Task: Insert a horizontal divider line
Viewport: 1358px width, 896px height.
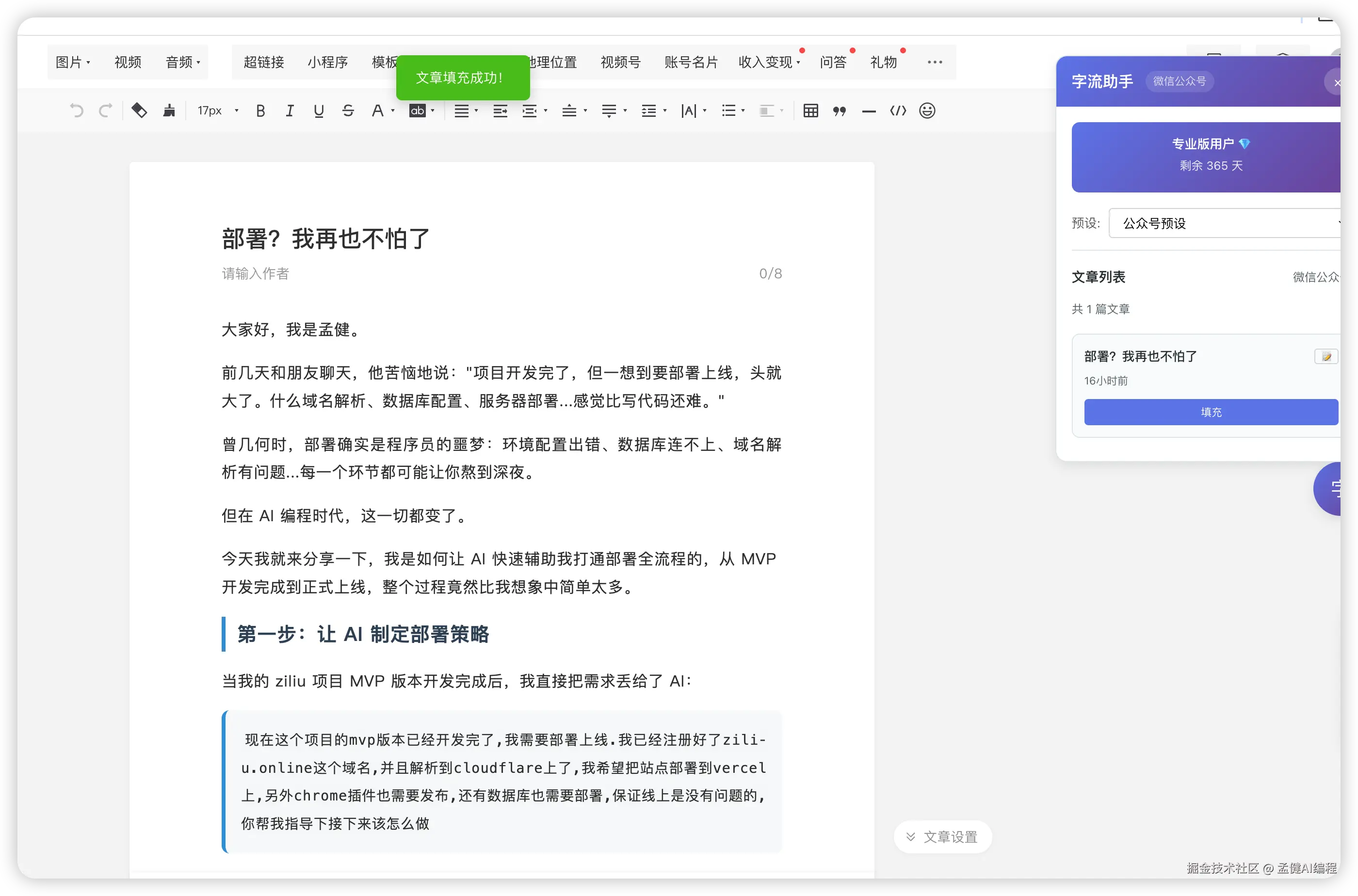Action: click(x=869, y=112)
